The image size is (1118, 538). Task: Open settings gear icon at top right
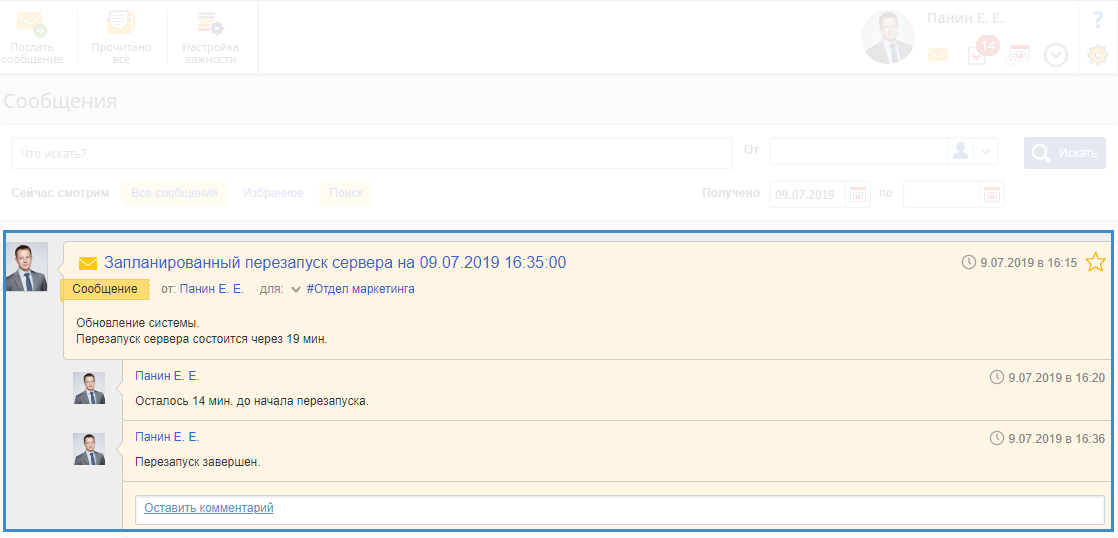click(1097, 55)
